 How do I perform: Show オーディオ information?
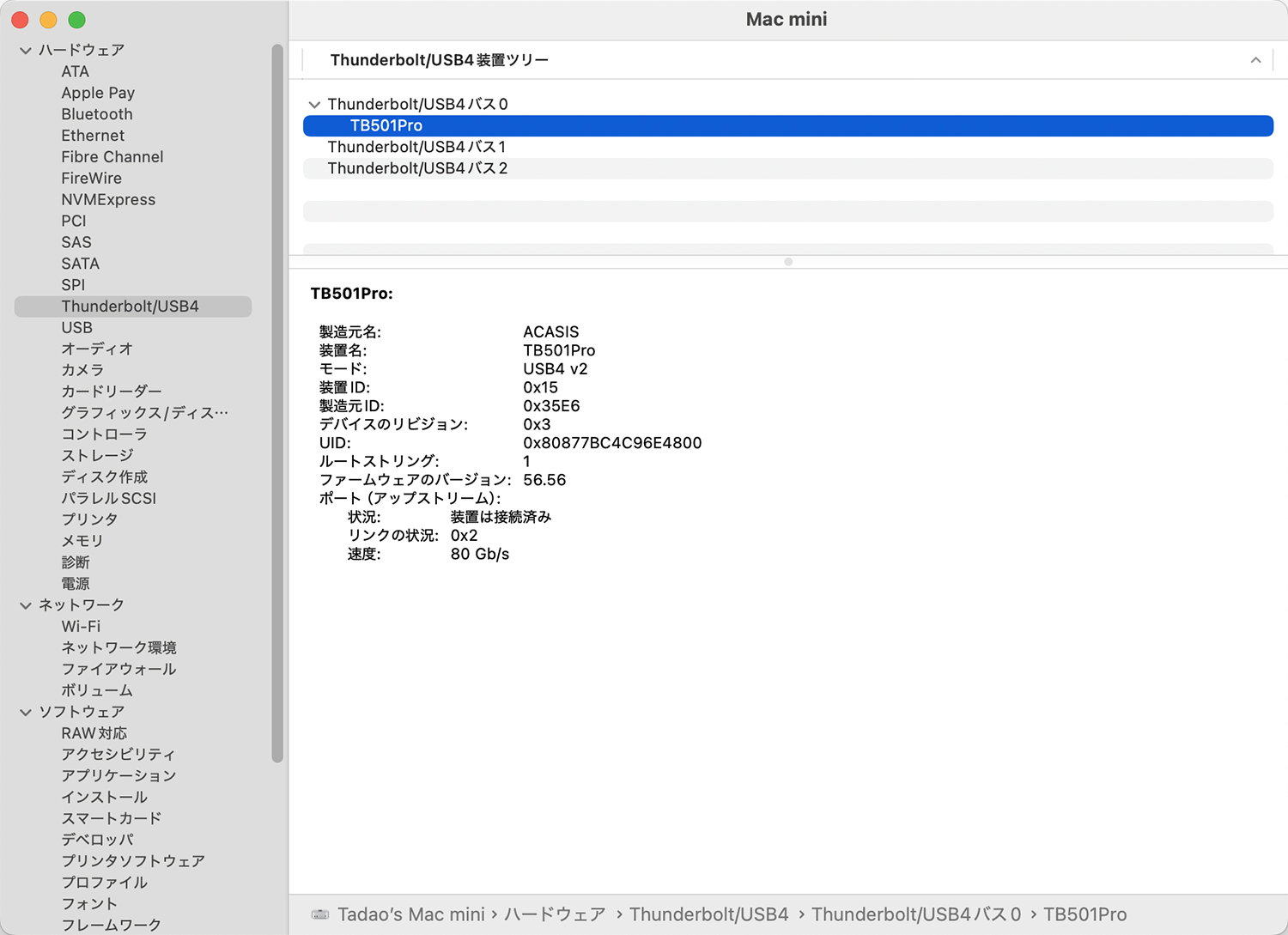pyautogui.click(x=97, y=349)
